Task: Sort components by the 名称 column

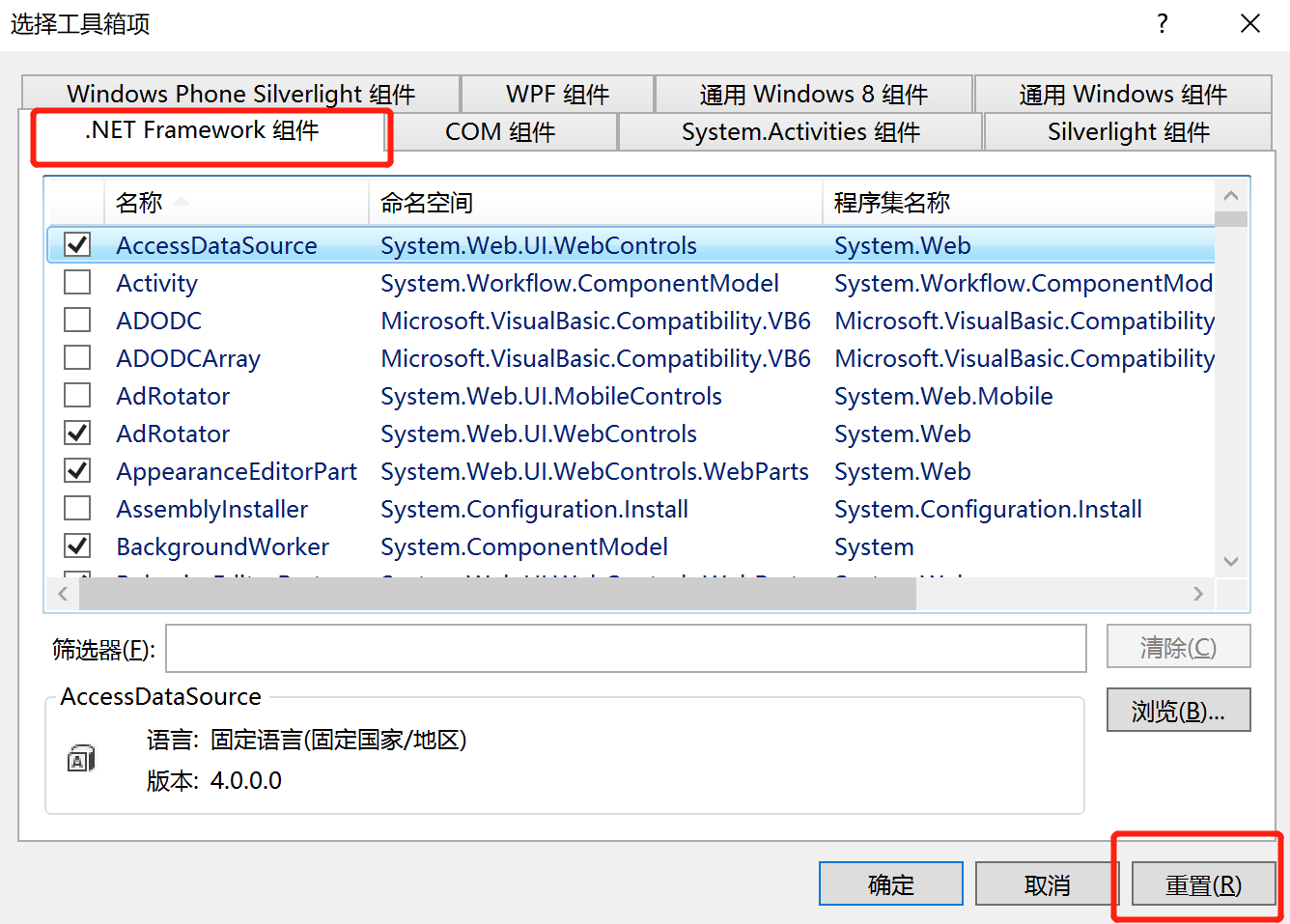Action: [140, 202]
